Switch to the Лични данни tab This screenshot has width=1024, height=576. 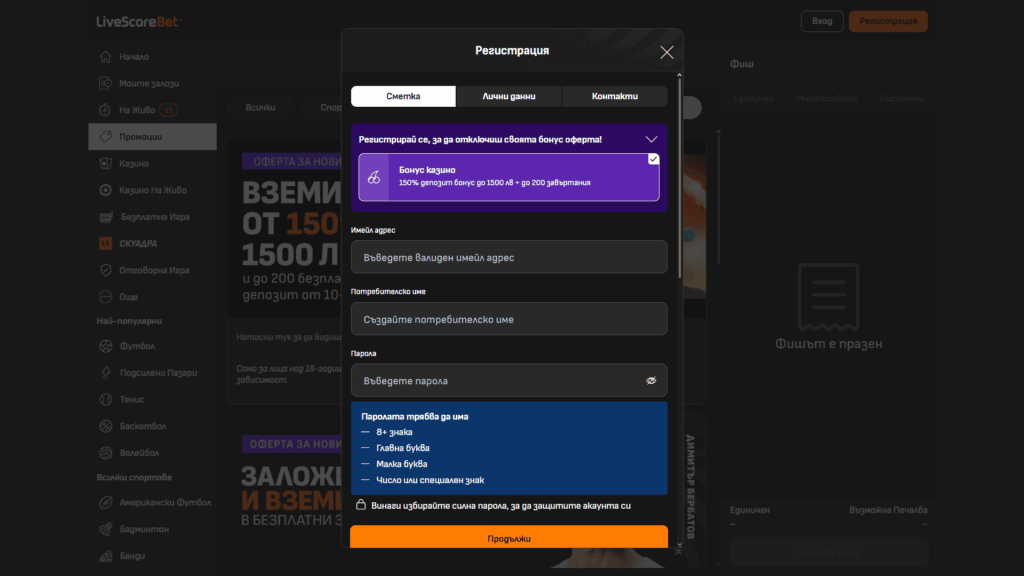tap(510, 96)
